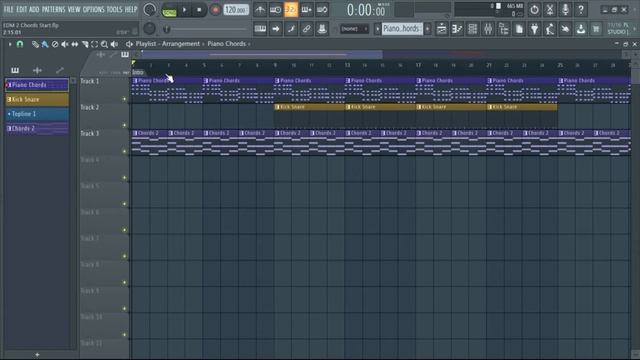This screenshot has height=360, width=640.
Task: Choose the Select marquee tool
Action: 94,44
